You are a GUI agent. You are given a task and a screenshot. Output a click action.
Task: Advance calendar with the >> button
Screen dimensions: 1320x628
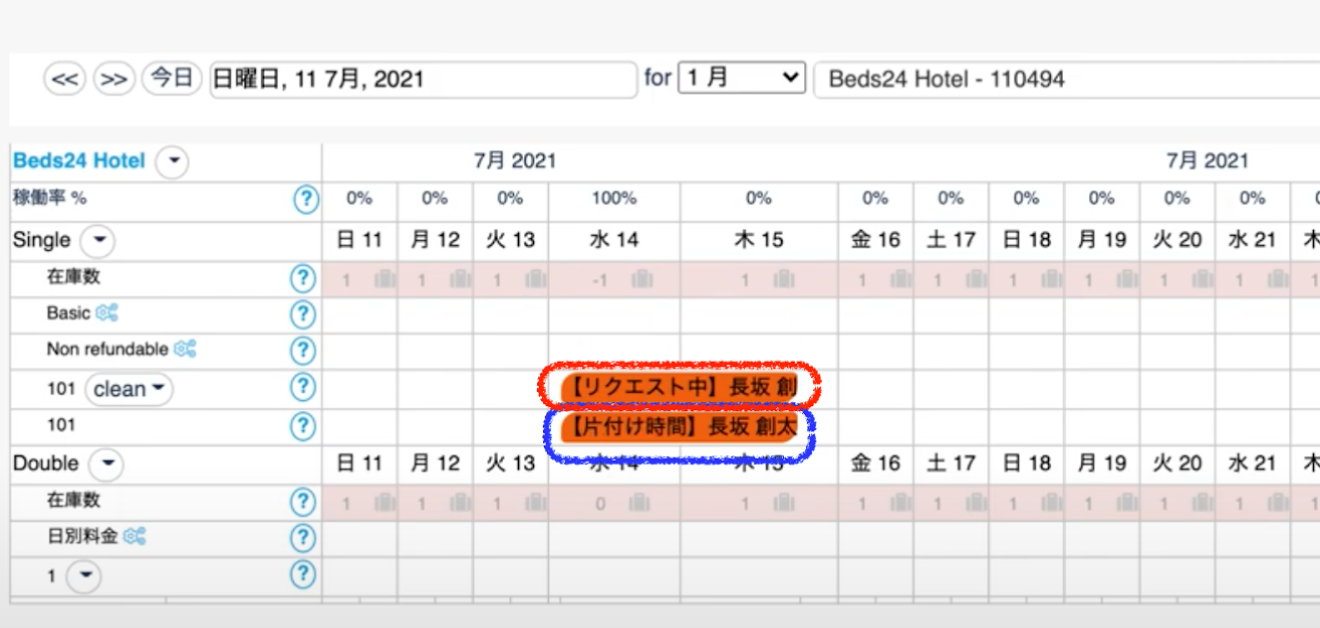(x=114, y=79)
